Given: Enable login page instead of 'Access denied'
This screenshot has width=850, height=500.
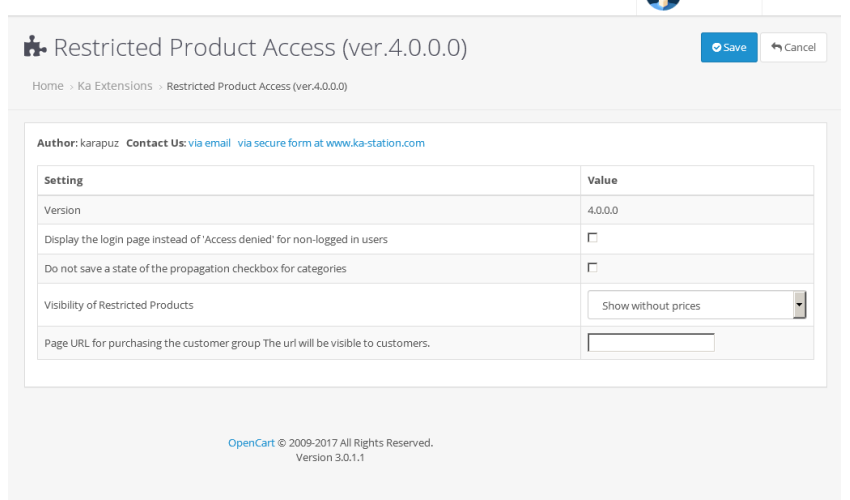Looking at the screenshot, I should [x=593, y=238].
